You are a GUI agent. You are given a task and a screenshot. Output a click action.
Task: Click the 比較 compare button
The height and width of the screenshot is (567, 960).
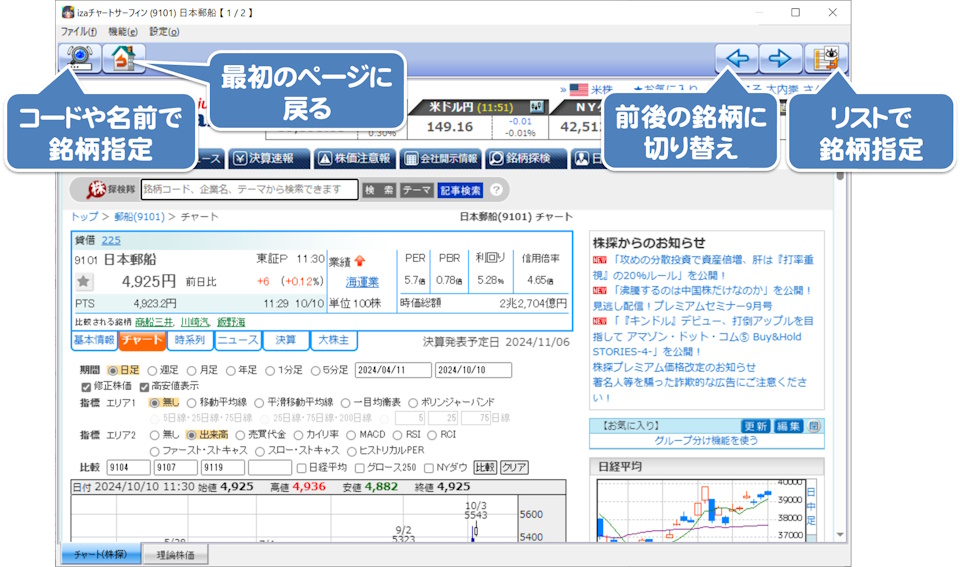tap(485, 468)
